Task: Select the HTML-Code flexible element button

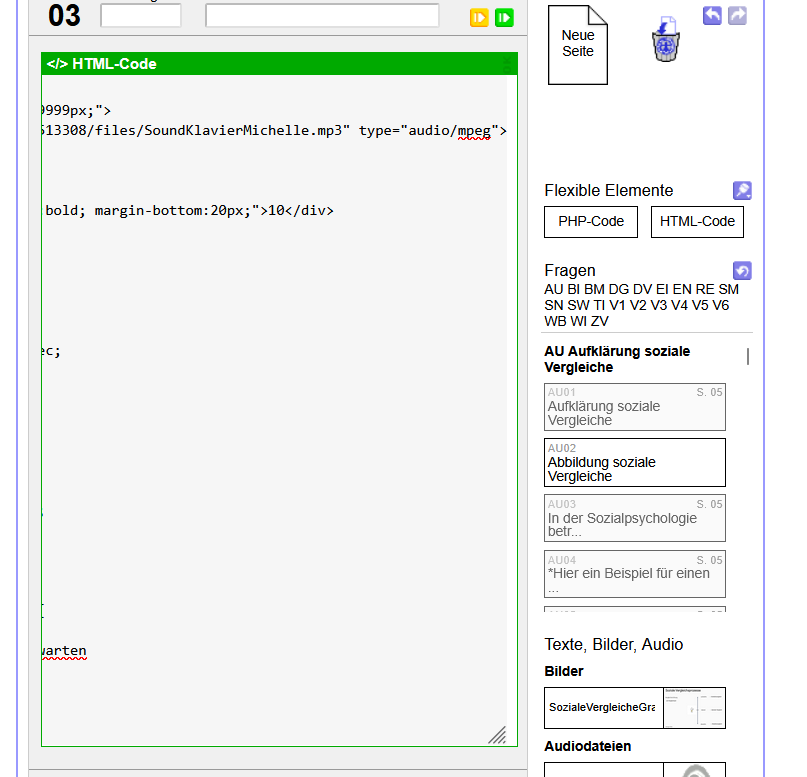Action: point(697,222)
